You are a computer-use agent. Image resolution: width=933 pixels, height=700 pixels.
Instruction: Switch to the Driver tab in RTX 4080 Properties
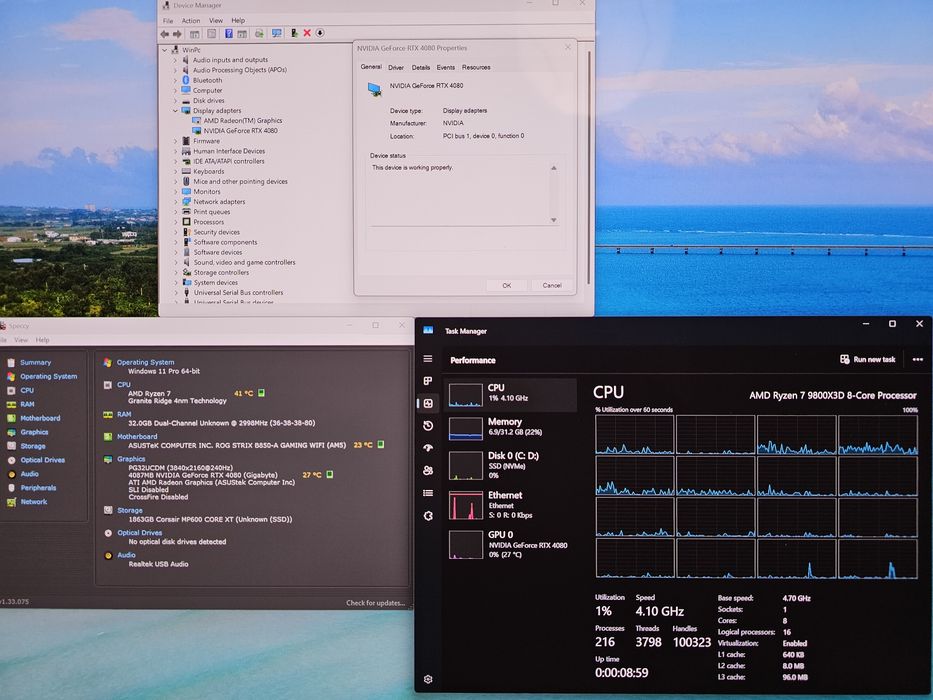click(x=396, y=67)
